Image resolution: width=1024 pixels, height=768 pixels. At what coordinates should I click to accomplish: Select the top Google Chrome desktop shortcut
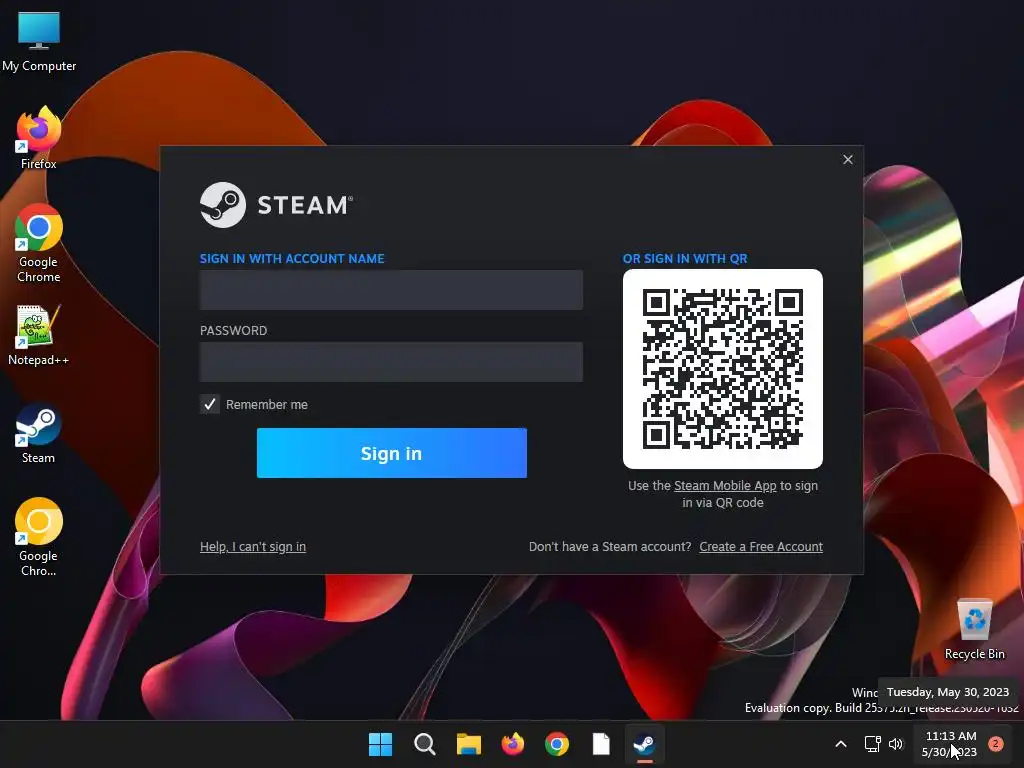39,243
